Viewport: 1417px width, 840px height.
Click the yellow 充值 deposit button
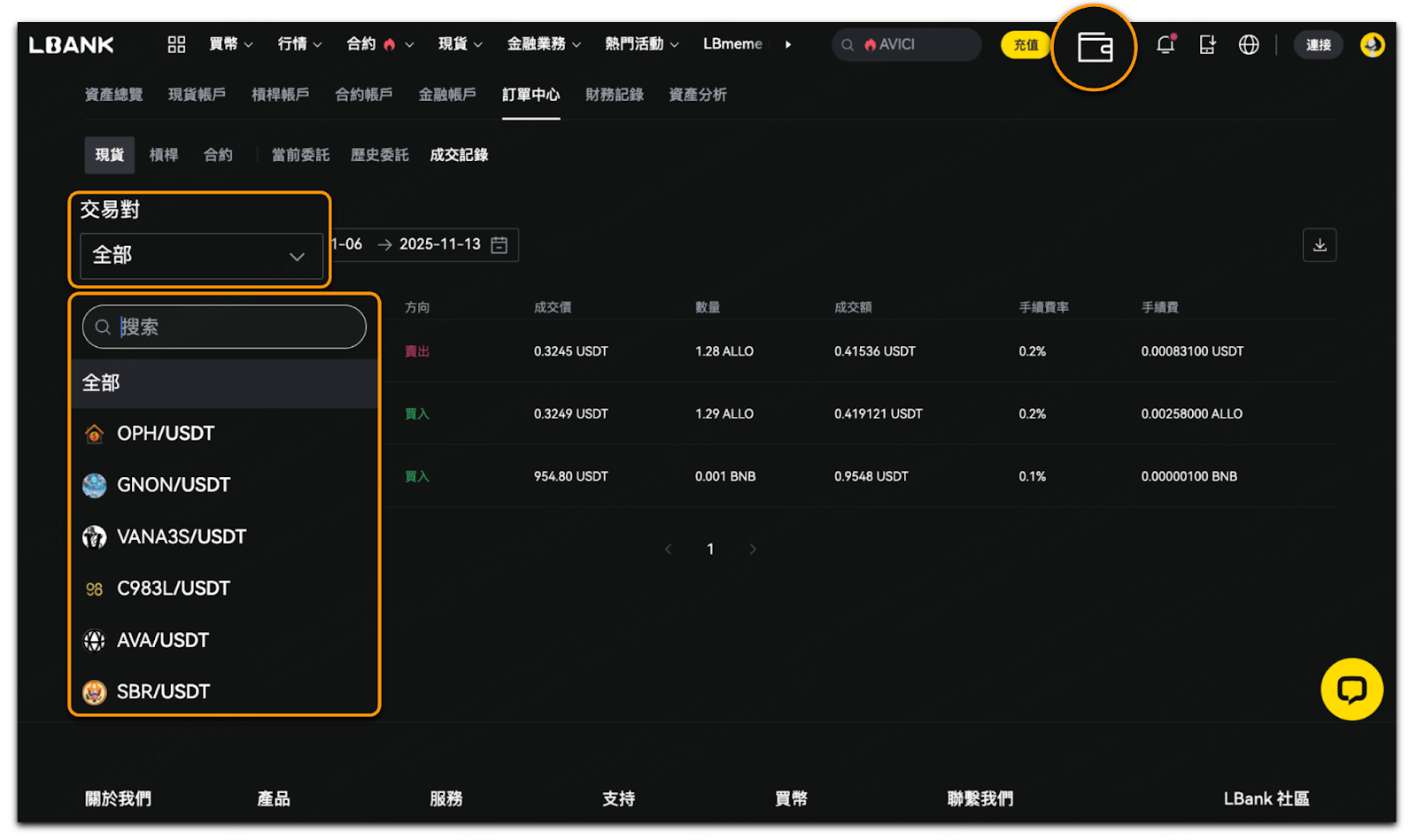(1025, 44)
